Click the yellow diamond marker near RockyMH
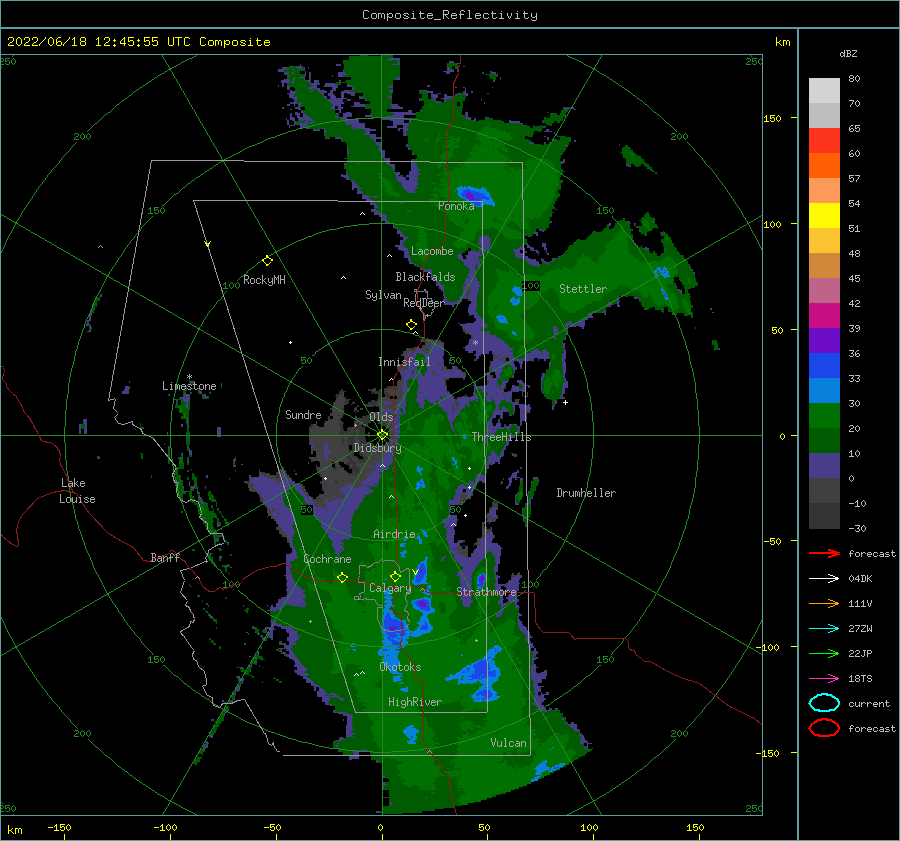 coord(267,261)
